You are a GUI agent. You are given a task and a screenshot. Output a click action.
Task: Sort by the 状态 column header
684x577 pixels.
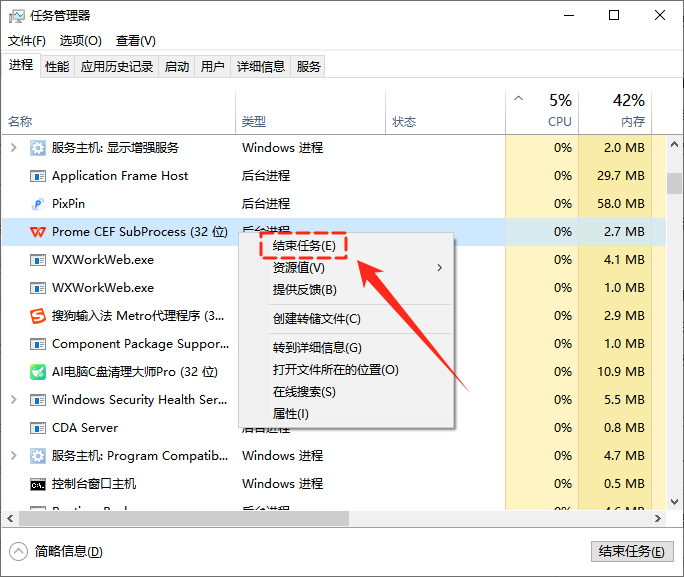(445, 113)
